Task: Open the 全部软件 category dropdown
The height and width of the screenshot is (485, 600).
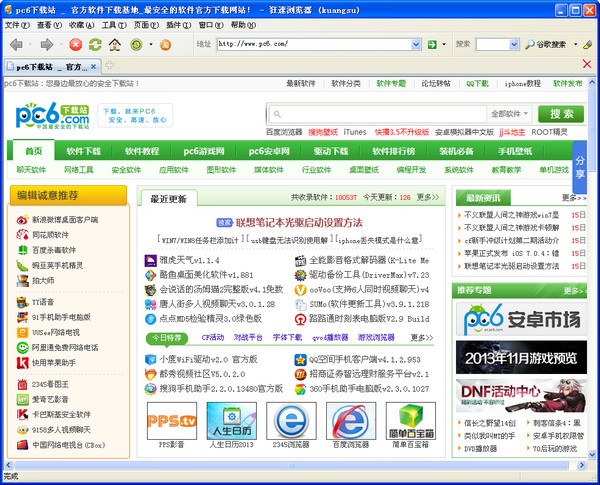Action: pos(509,114)
